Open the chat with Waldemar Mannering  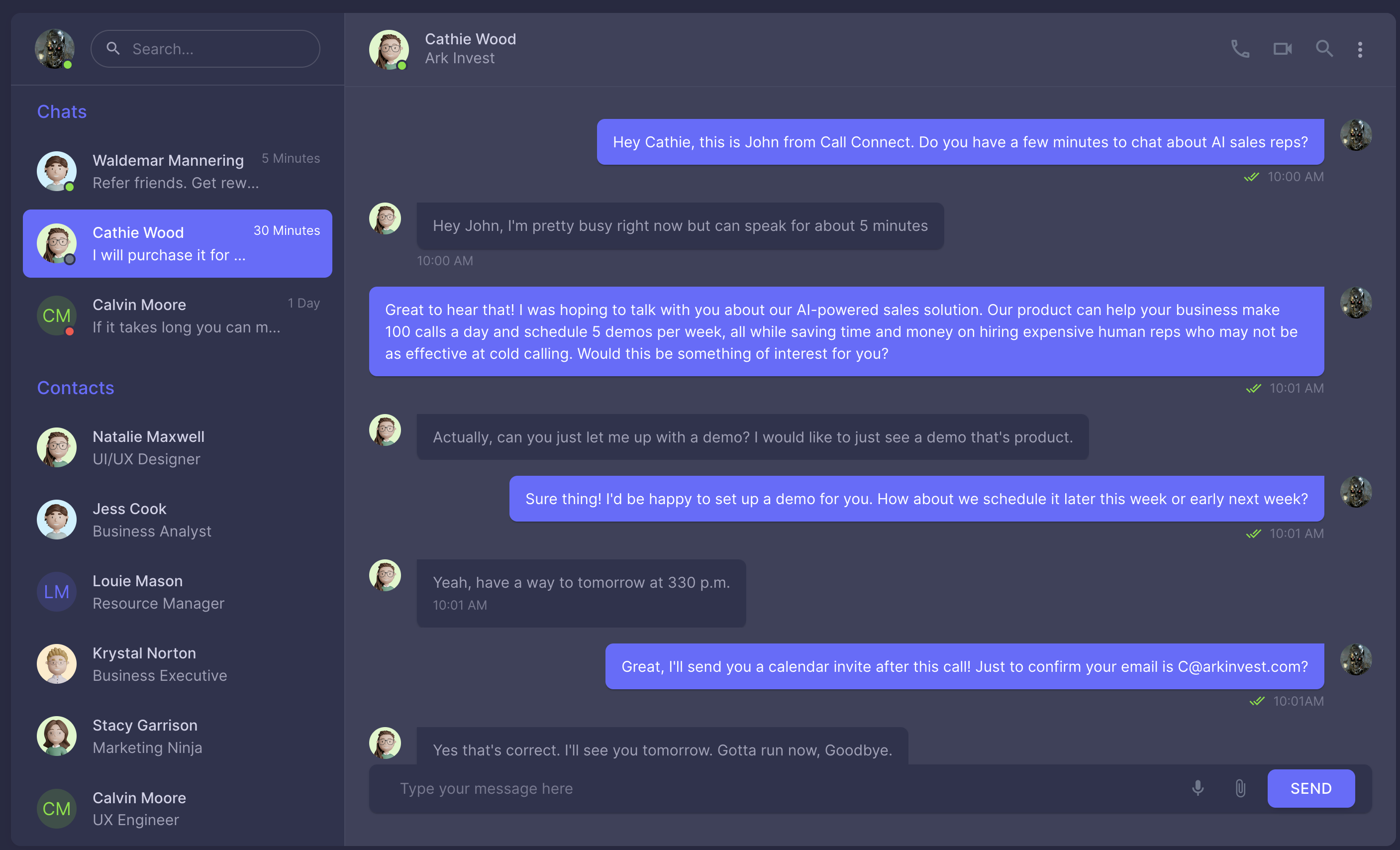(168, 171)
